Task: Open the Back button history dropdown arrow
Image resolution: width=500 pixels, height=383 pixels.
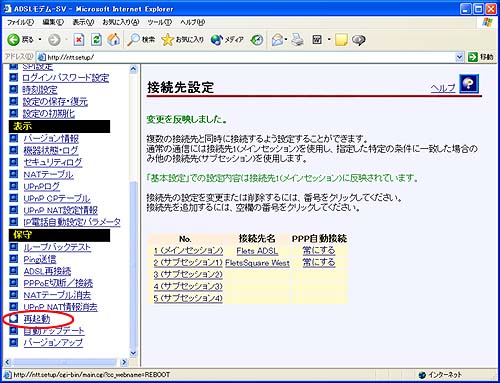Action: click(40, 40)
